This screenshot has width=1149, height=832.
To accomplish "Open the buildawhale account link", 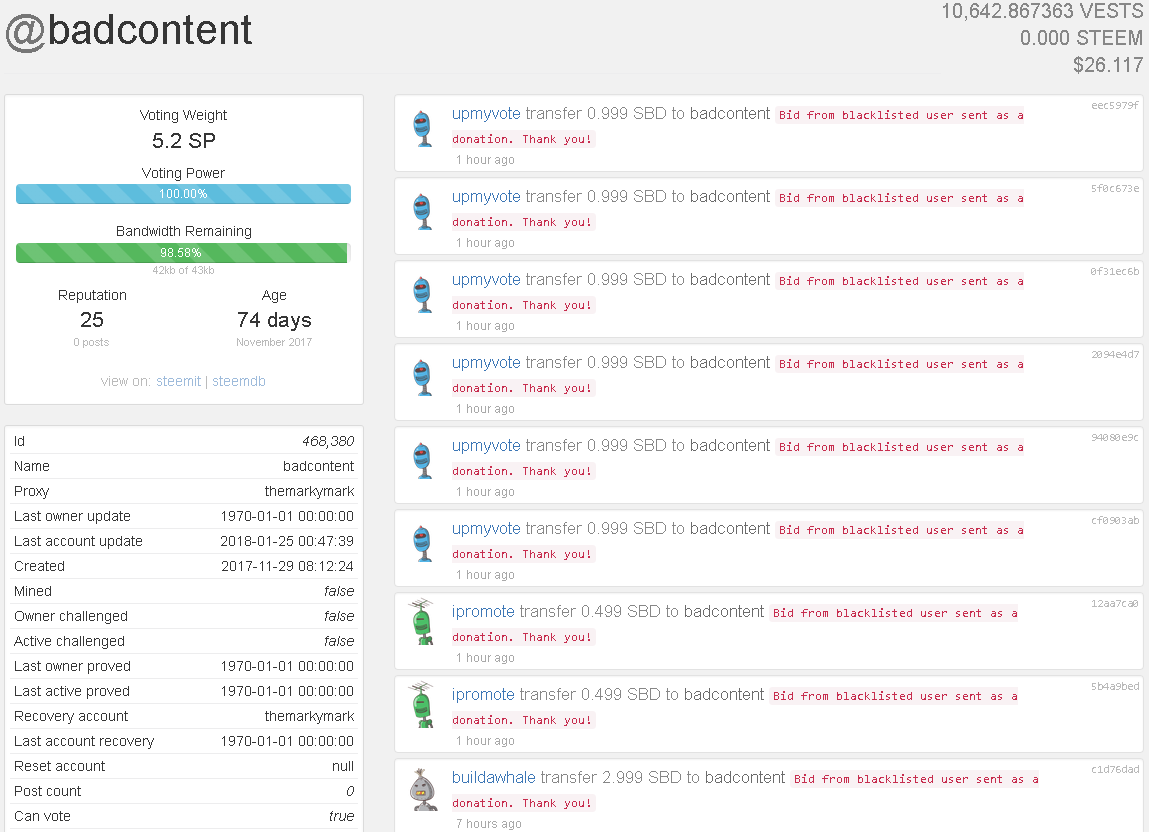I will [493, 777].
